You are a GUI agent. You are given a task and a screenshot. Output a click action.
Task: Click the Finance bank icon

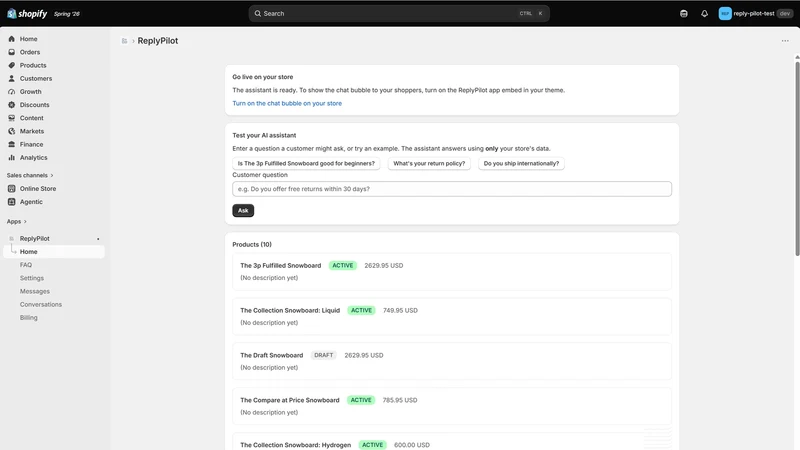[x=12, y=144]
